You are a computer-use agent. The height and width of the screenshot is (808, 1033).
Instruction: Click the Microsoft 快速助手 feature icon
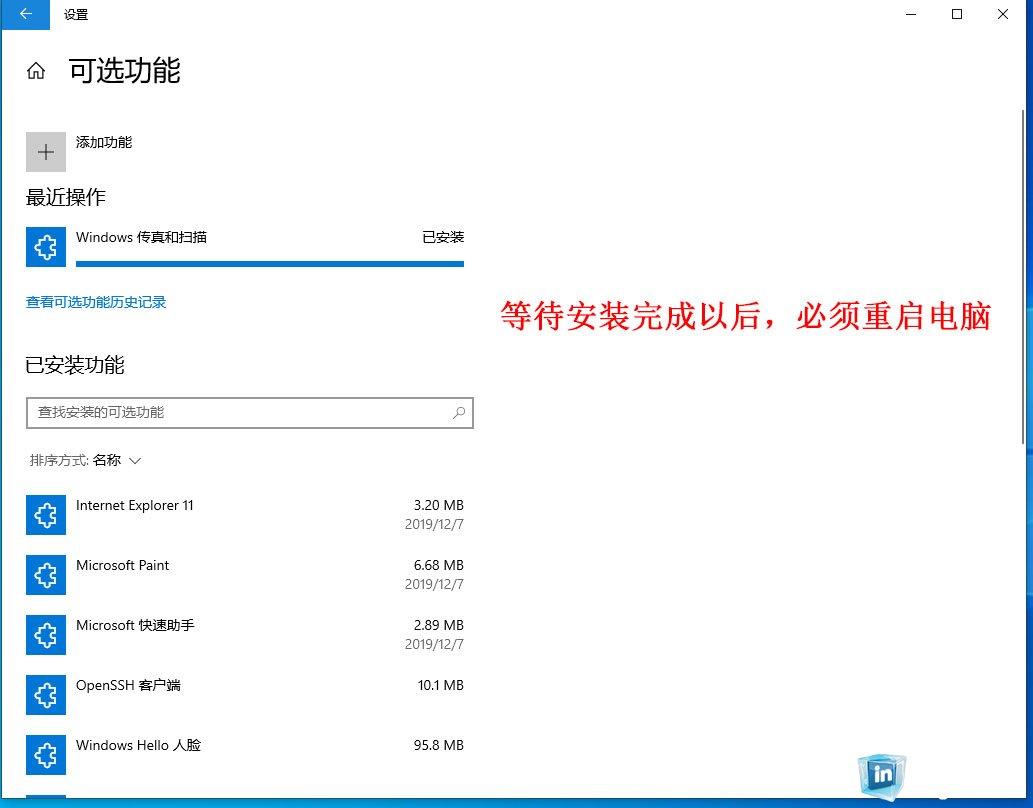[x=45, y=635]
